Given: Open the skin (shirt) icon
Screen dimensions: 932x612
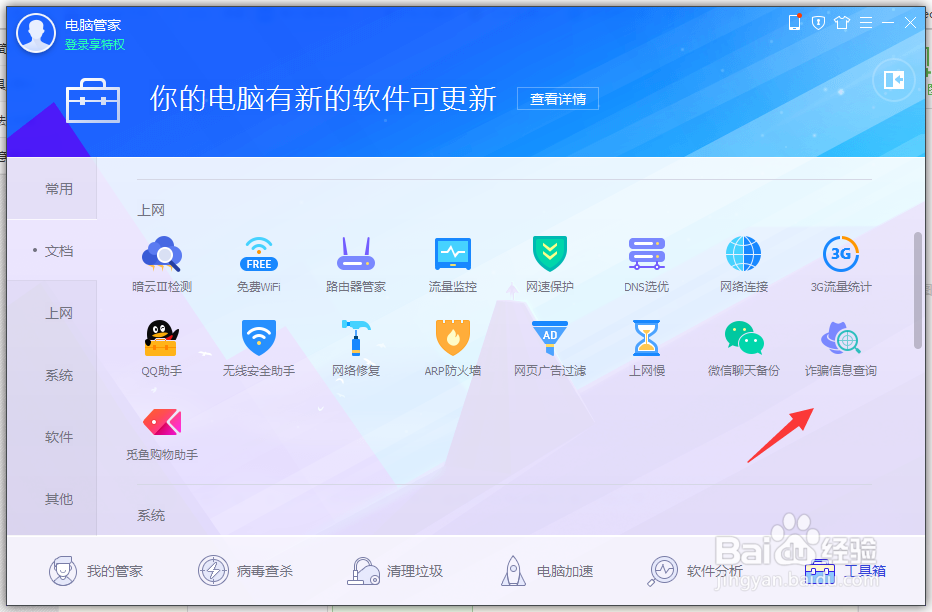Looking at the screenshot, I should [x=842, y=23].
